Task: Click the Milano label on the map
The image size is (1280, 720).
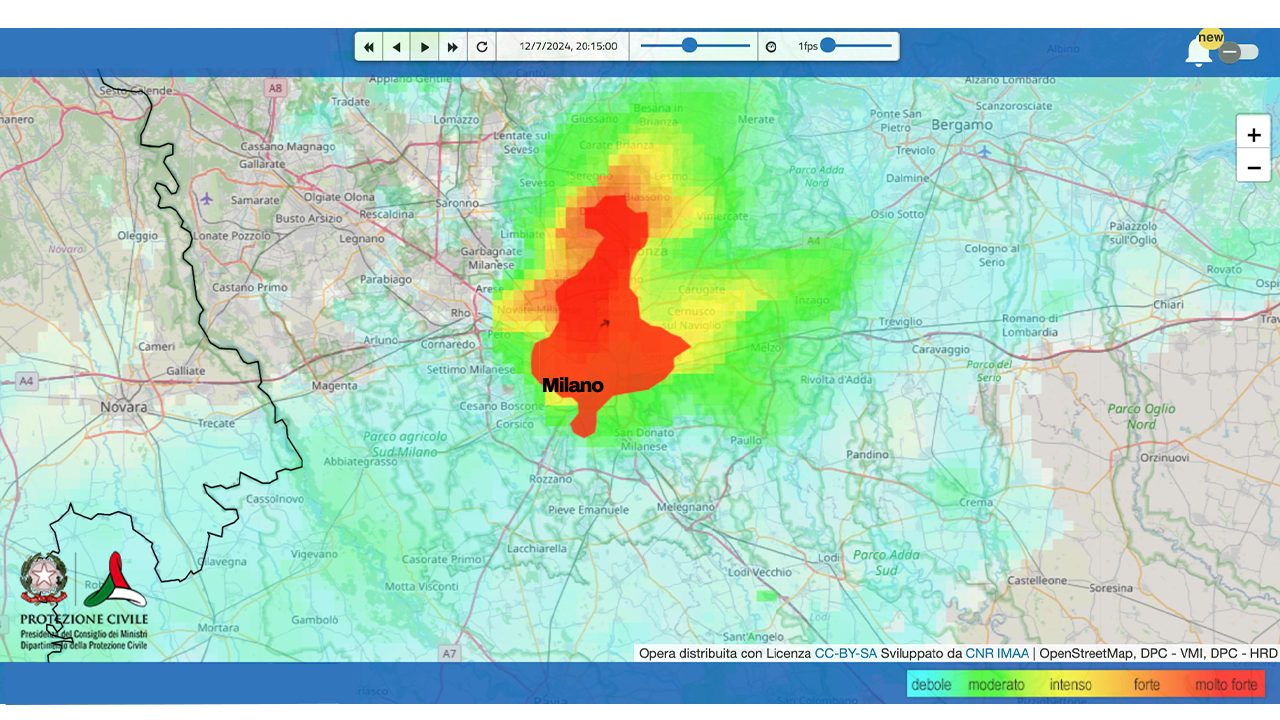Action: (572, 384)
